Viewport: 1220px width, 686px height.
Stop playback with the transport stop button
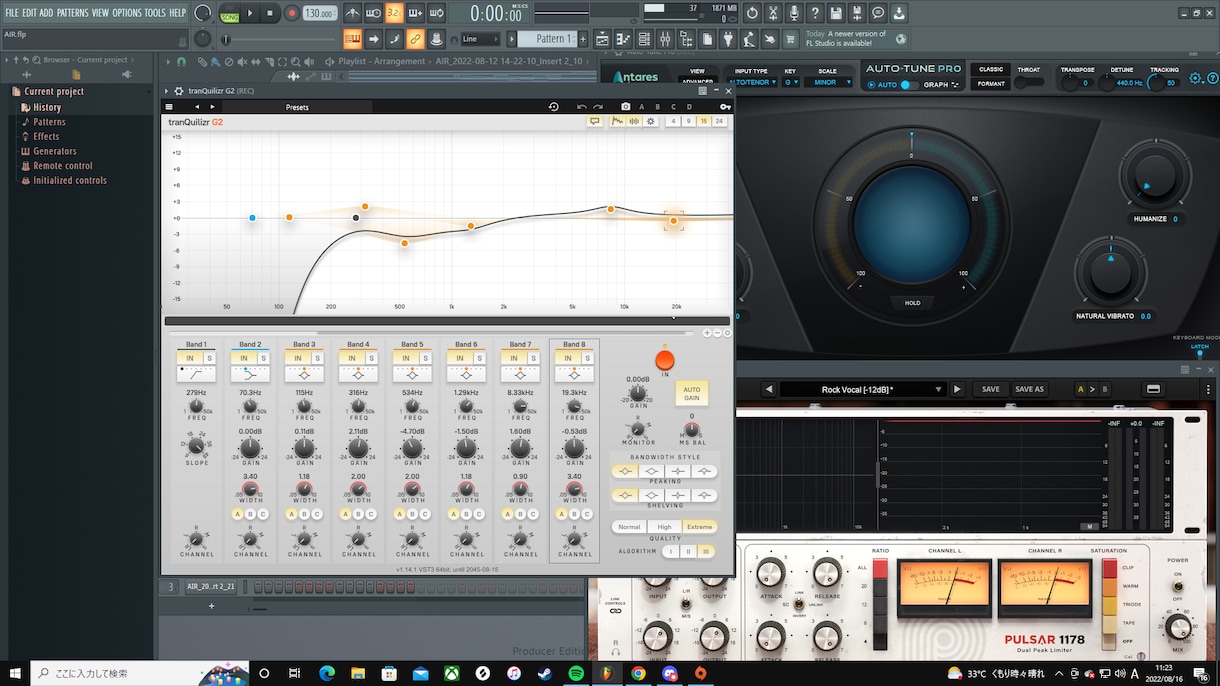coord(270,13)
